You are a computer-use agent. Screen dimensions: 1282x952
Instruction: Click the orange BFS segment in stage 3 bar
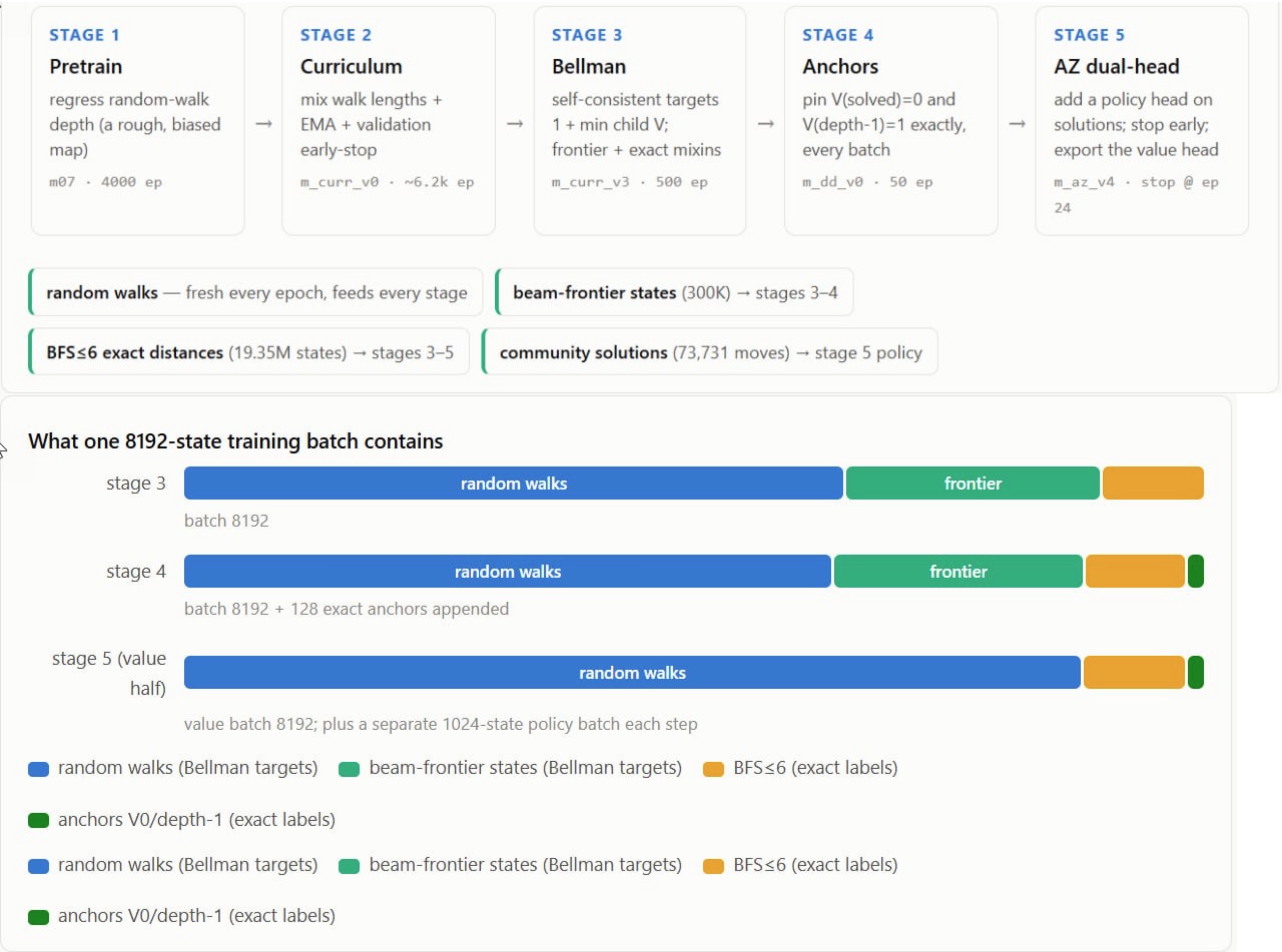(x=1153, y=483)
